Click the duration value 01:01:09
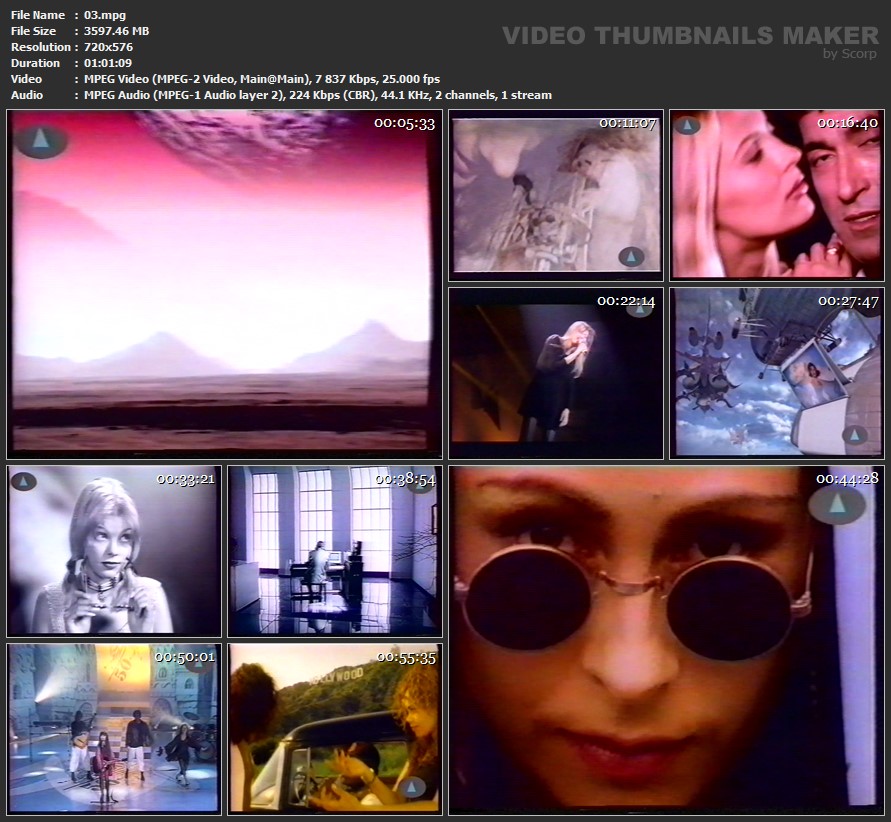This screenshot has width=891, height=822. (x=108, y=63)
